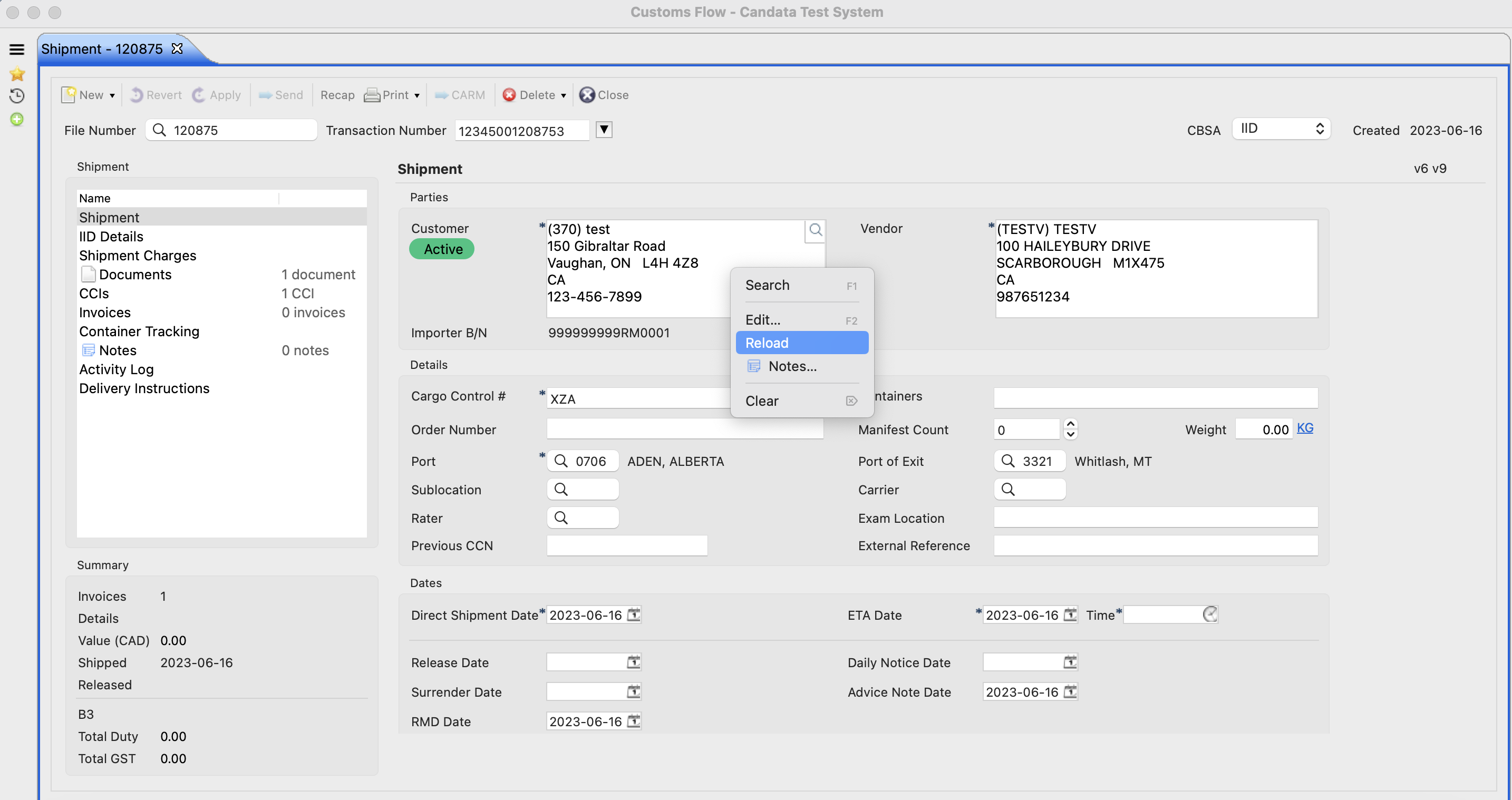Click the Send toolbar button

280,95
